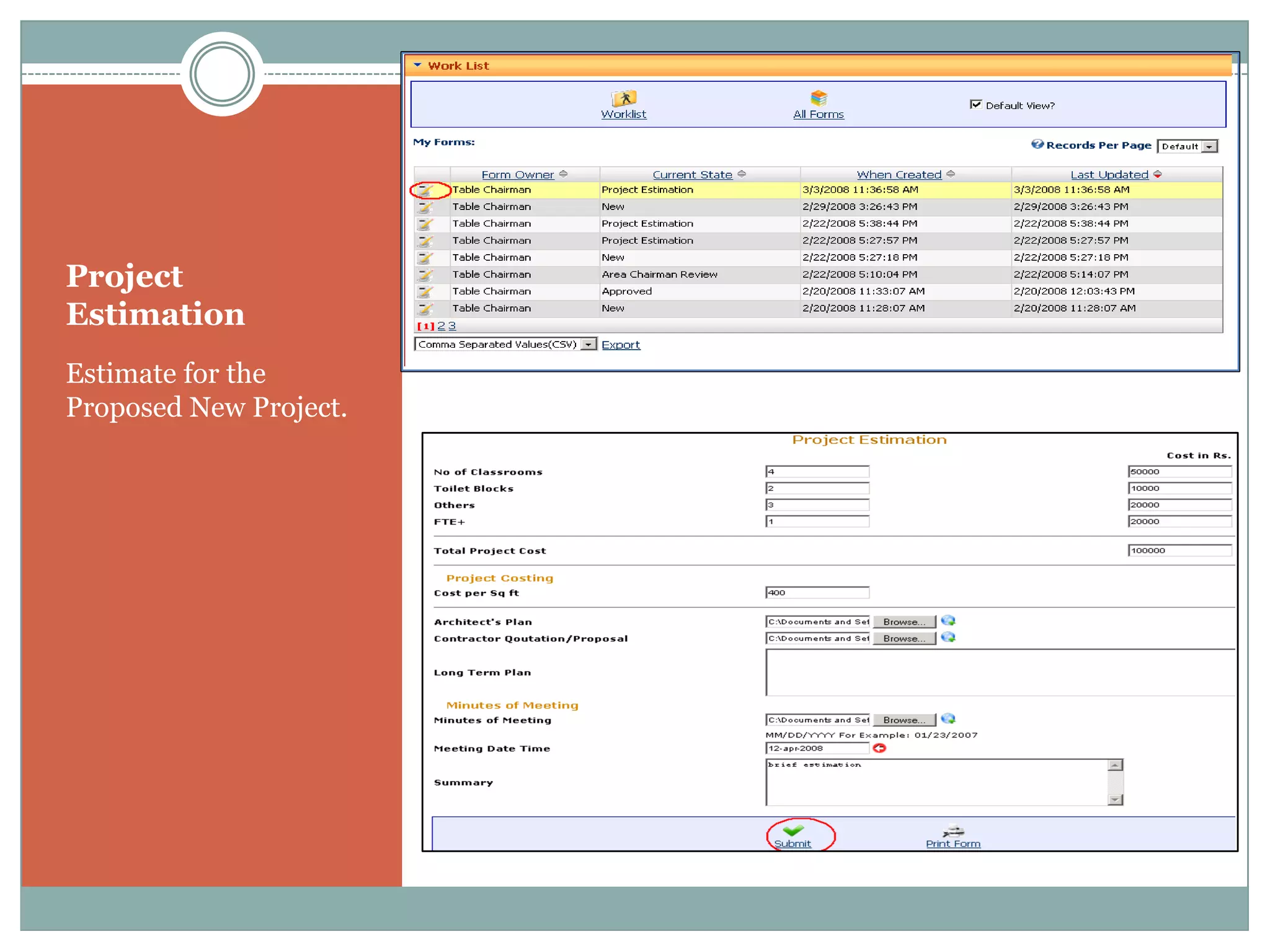Image resolution: width=1270 pixels, height=952 pixels.
Task: Sort by the Last Updated column header
Action: [1109, 175]
